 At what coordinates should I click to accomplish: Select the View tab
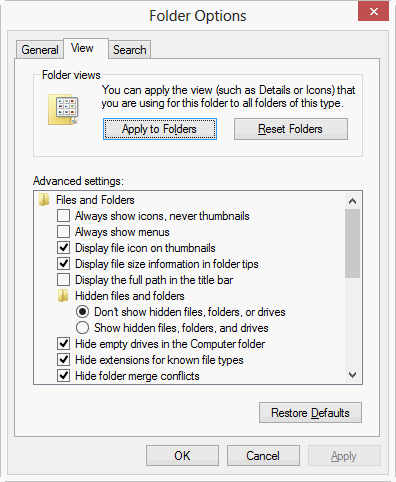click(86, 48)
